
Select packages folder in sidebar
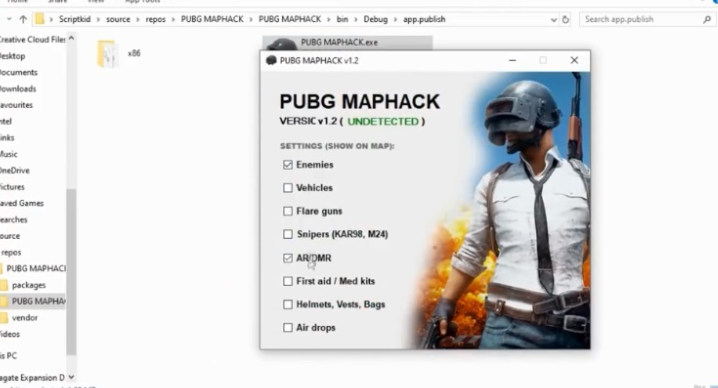click(28, 285)
